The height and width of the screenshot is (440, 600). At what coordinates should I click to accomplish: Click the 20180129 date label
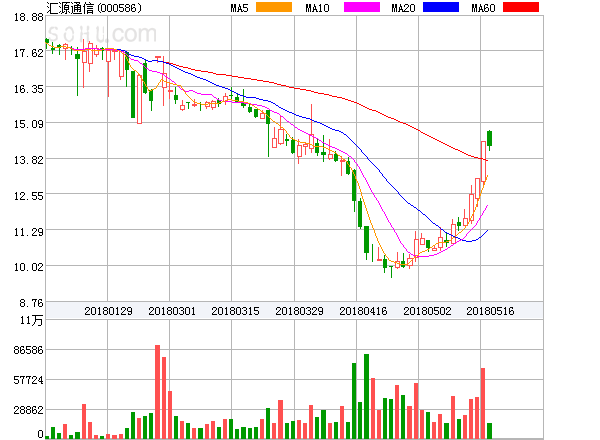coord(108,311)
